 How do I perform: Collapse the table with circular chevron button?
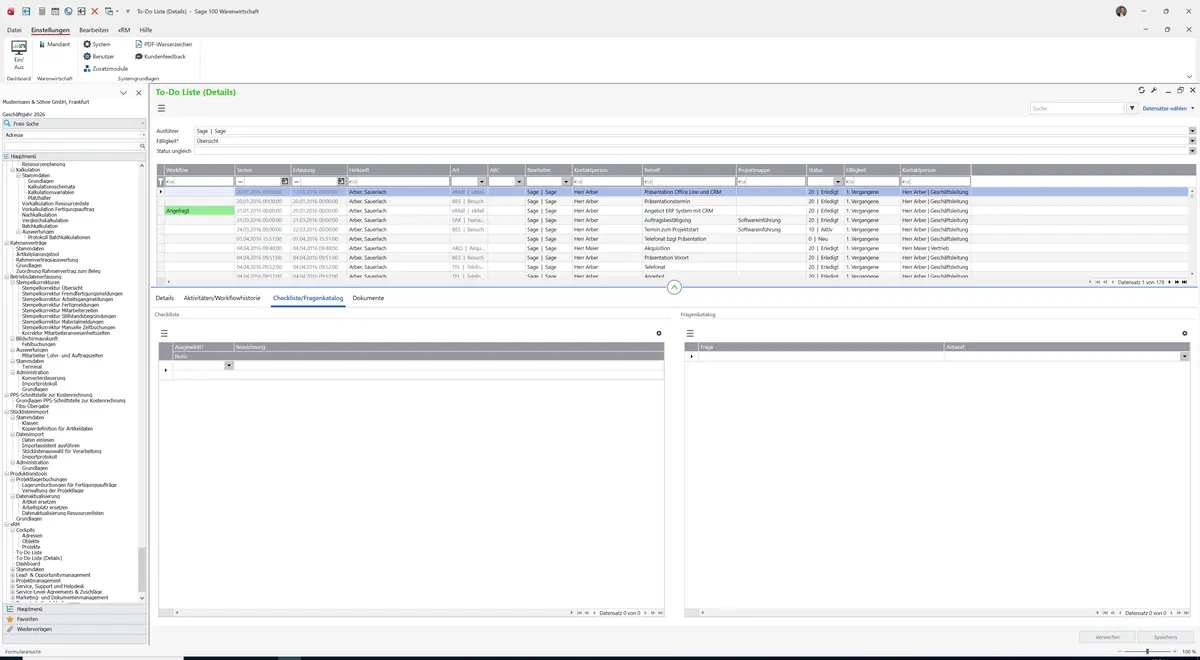[674, 287]
